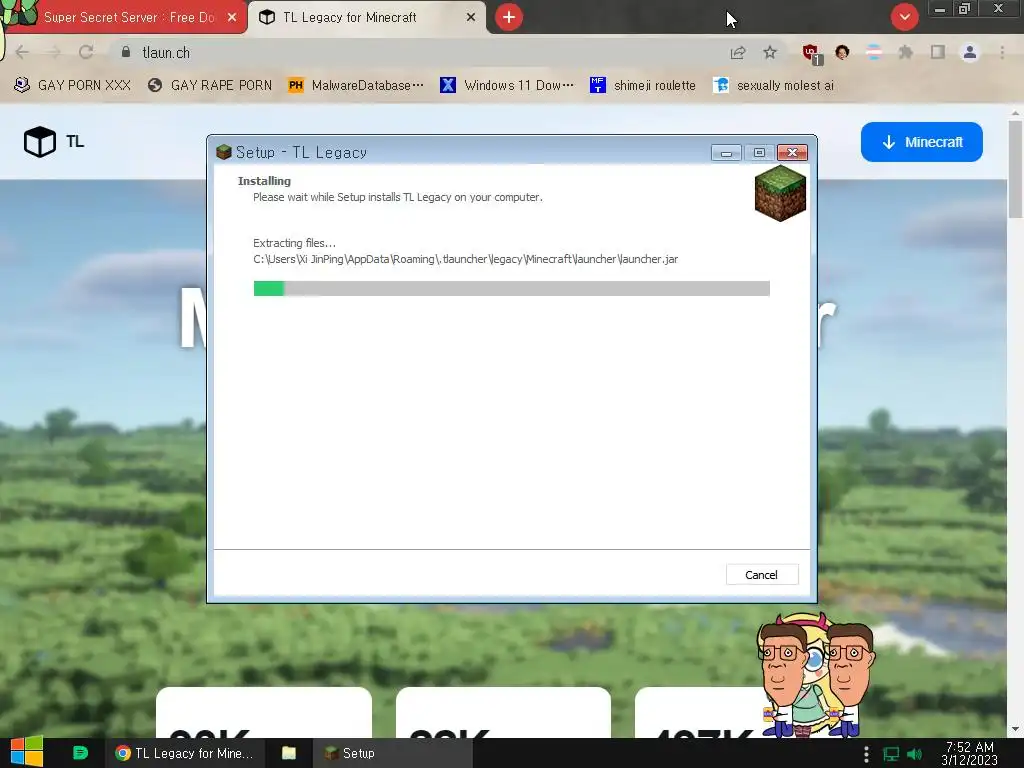Open the Chrome profile avatar
The image size is (1024, 768).
[970, 52]
